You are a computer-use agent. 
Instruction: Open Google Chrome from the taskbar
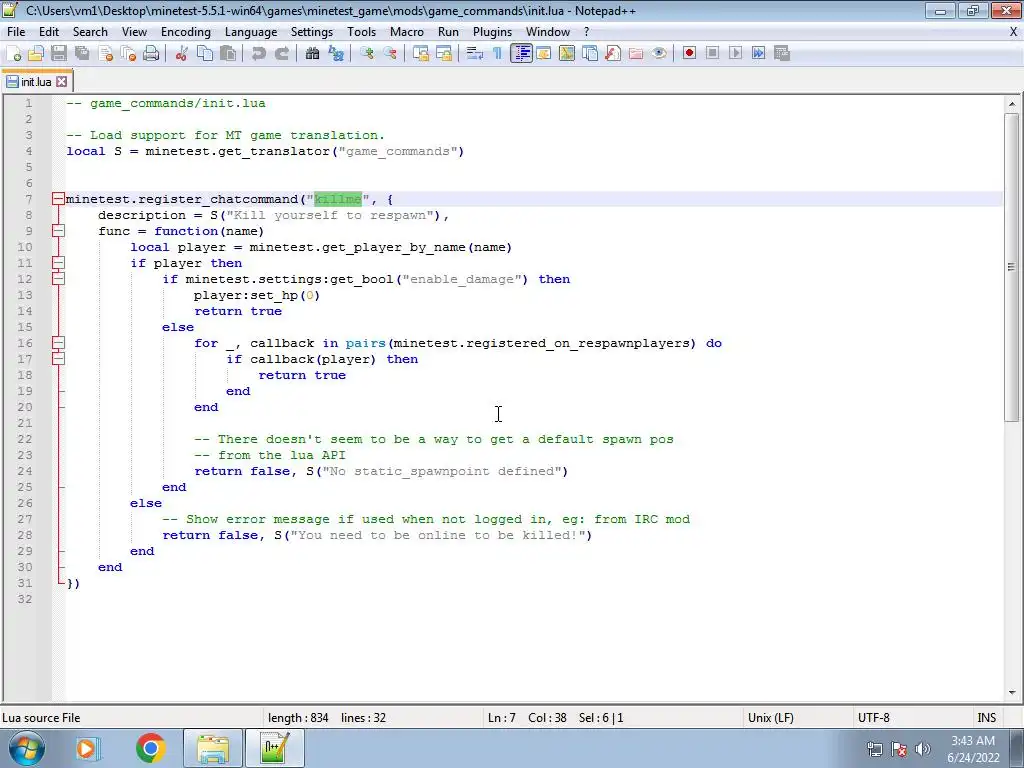tap(151, 748)
